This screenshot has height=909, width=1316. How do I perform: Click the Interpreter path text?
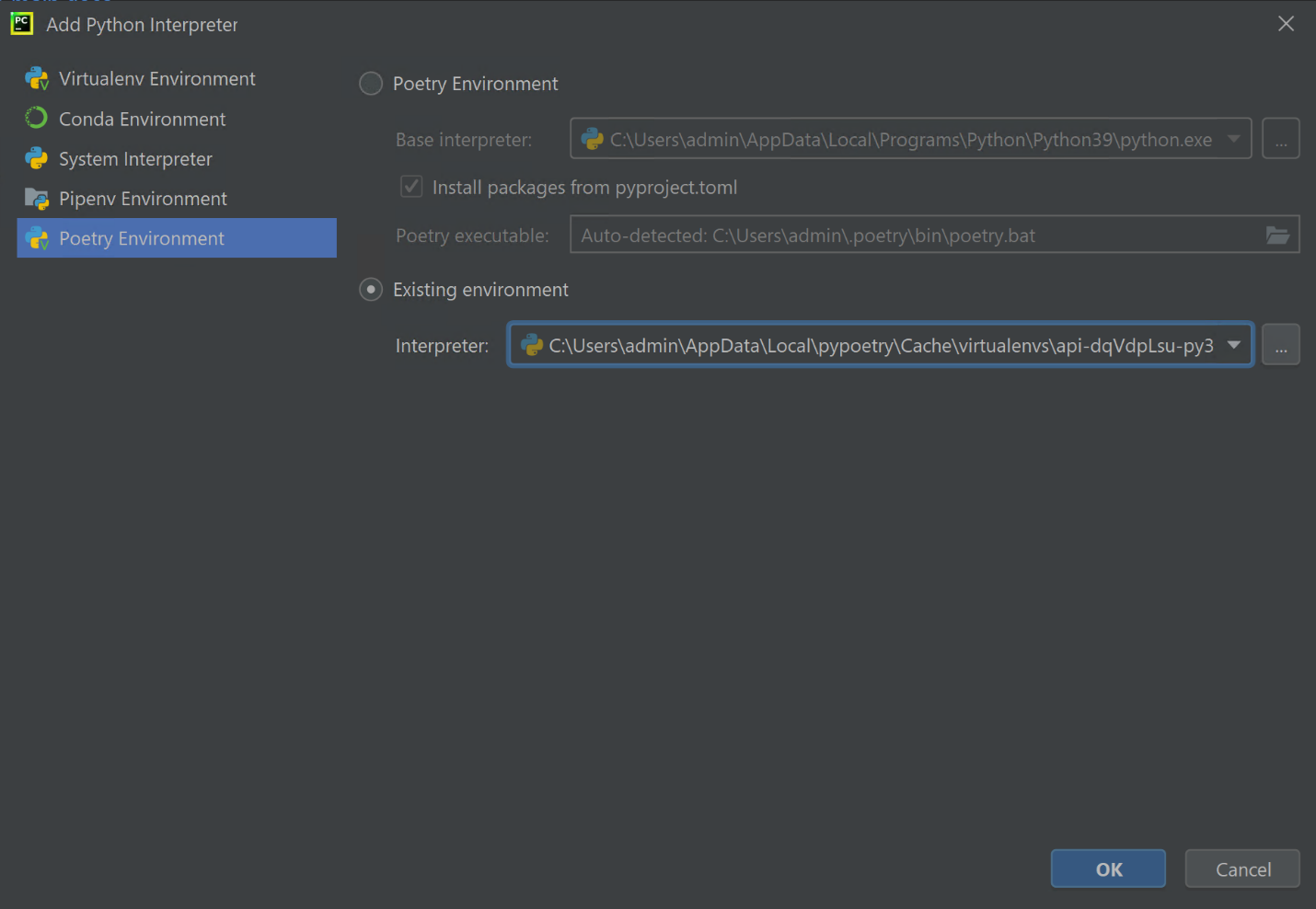click(882, 346)
